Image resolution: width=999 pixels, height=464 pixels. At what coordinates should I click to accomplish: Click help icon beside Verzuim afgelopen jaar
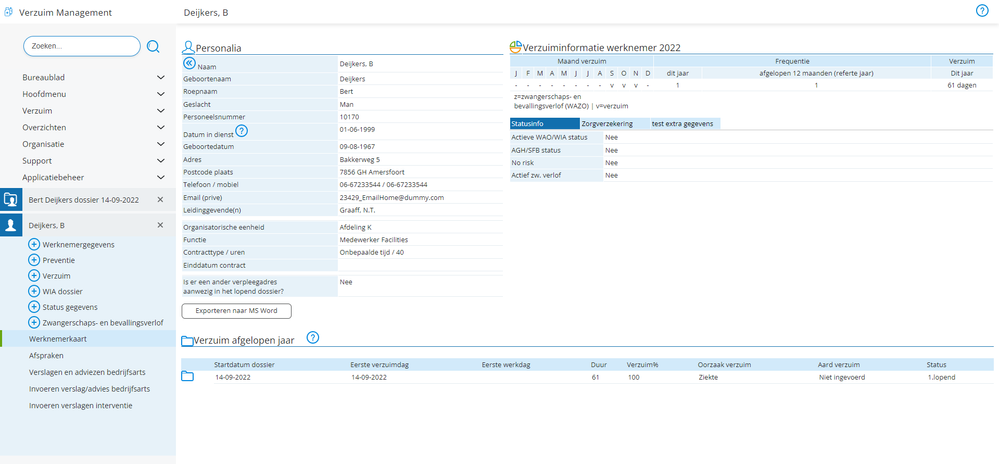312,338
